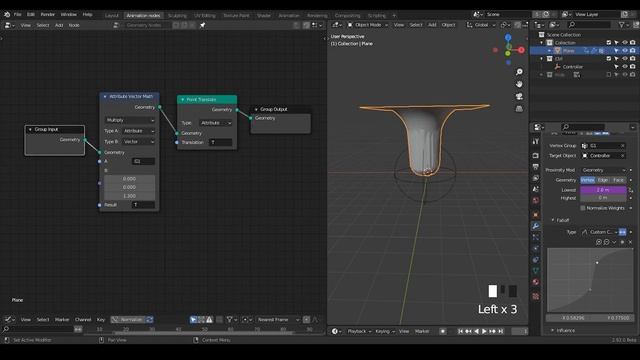This screenshot has height=360, width=640.
Task: Toggle render camera icon for Plane
Action: pos(632,51)
